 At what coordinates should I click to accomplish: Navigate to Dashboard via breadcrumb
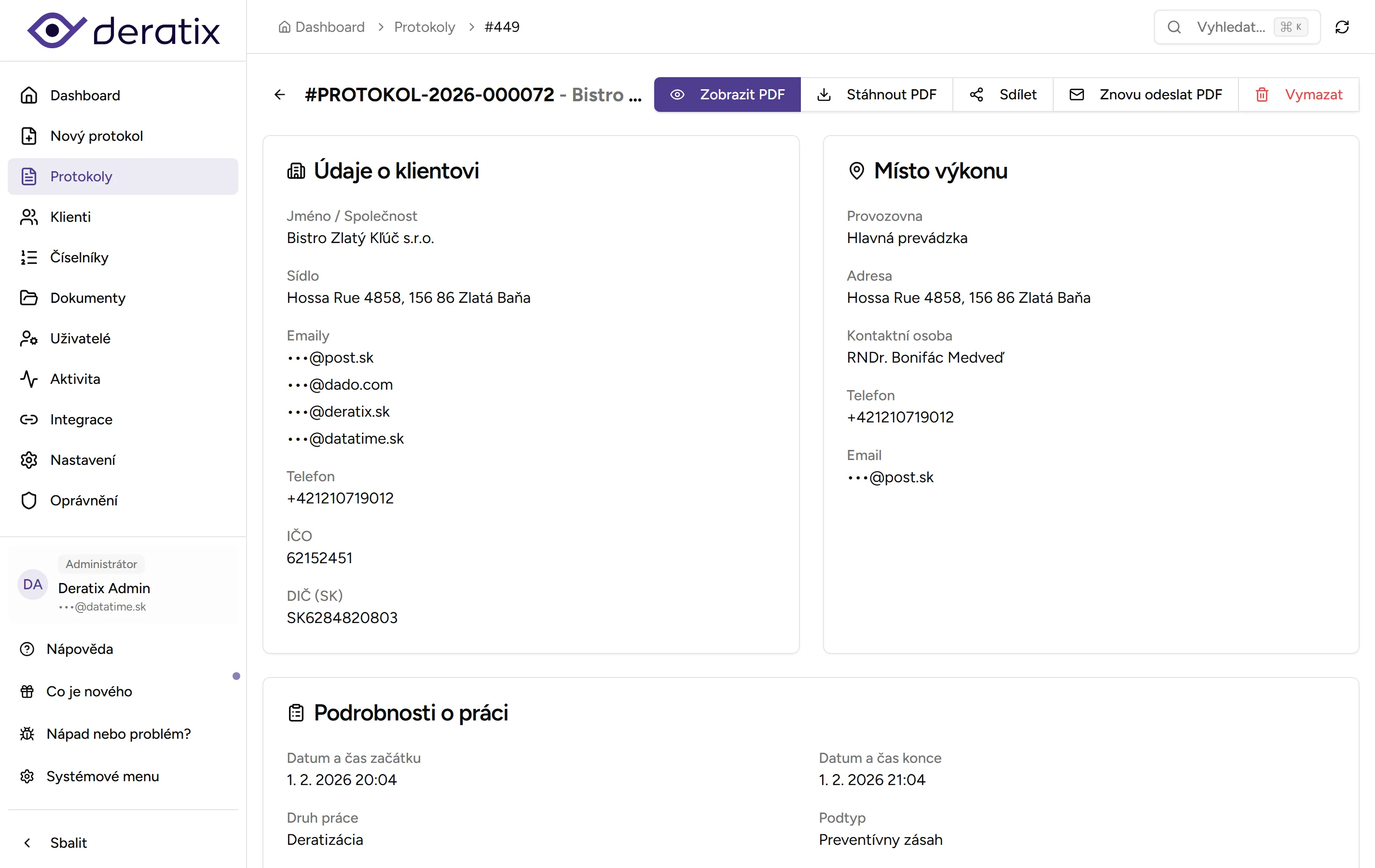pyautogui.click(x=330, y=27)
